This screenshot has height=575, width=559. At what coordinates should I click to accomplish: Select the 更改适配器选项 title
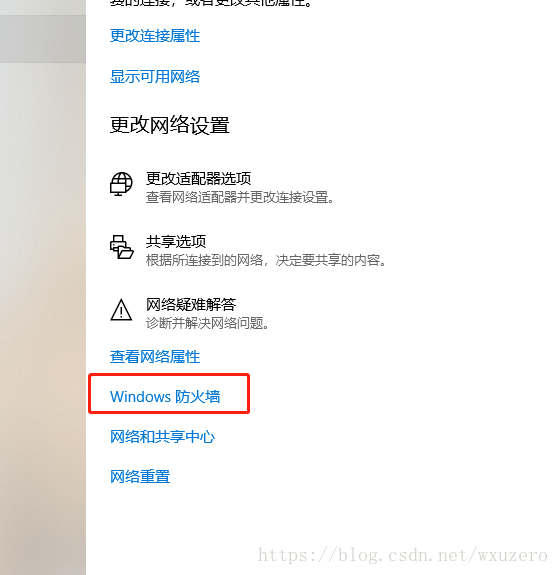198,179
